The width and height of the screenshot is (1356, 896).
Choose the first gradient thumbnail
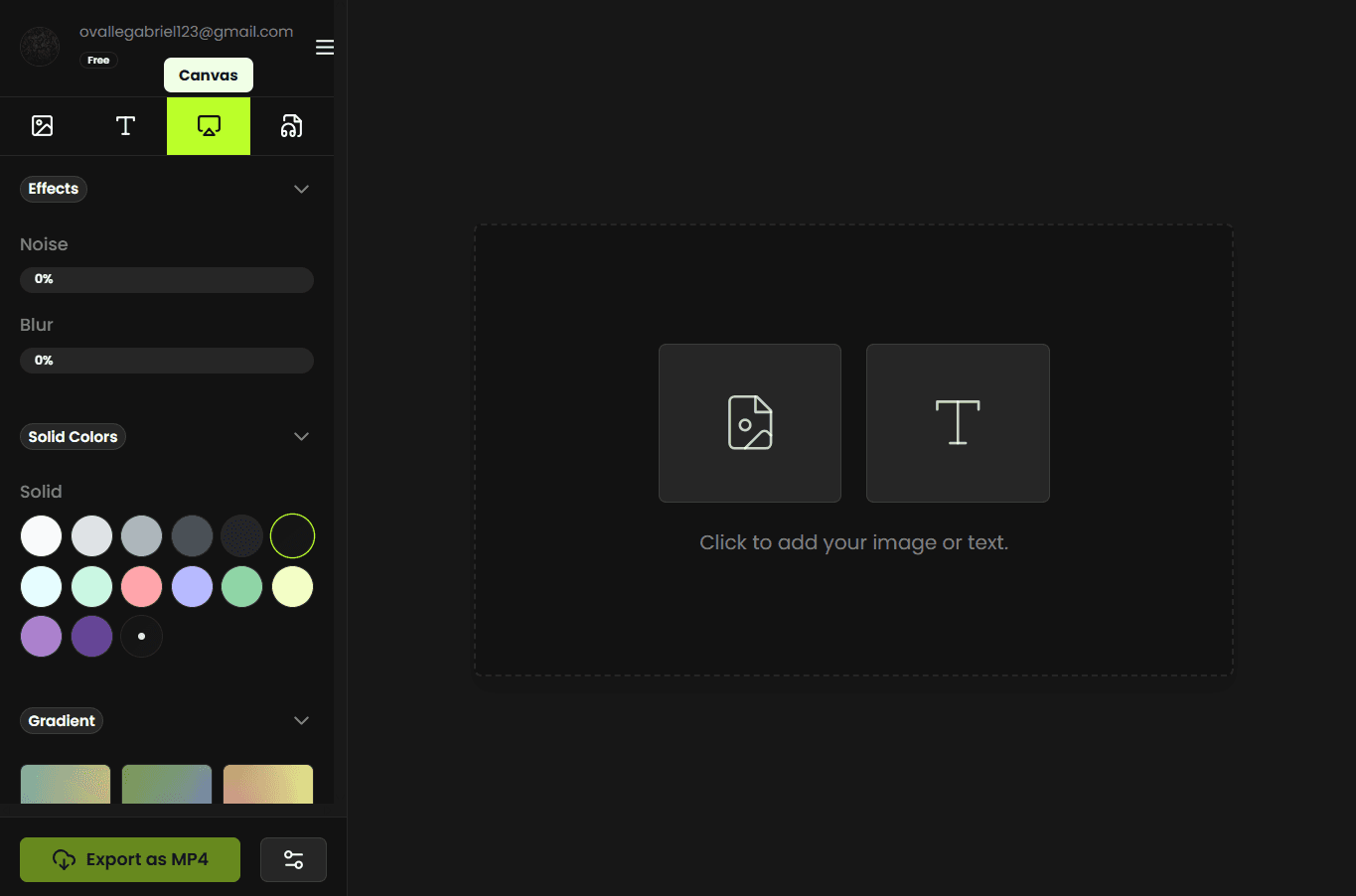pos(66,784)
